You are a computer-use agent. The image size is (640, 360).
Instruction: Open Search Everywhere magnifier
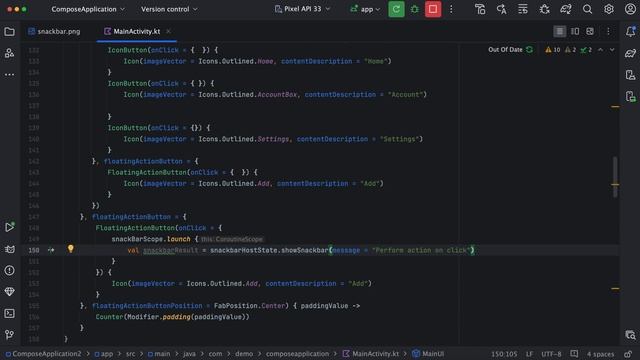pyautogui.click(x=587, y=9)
